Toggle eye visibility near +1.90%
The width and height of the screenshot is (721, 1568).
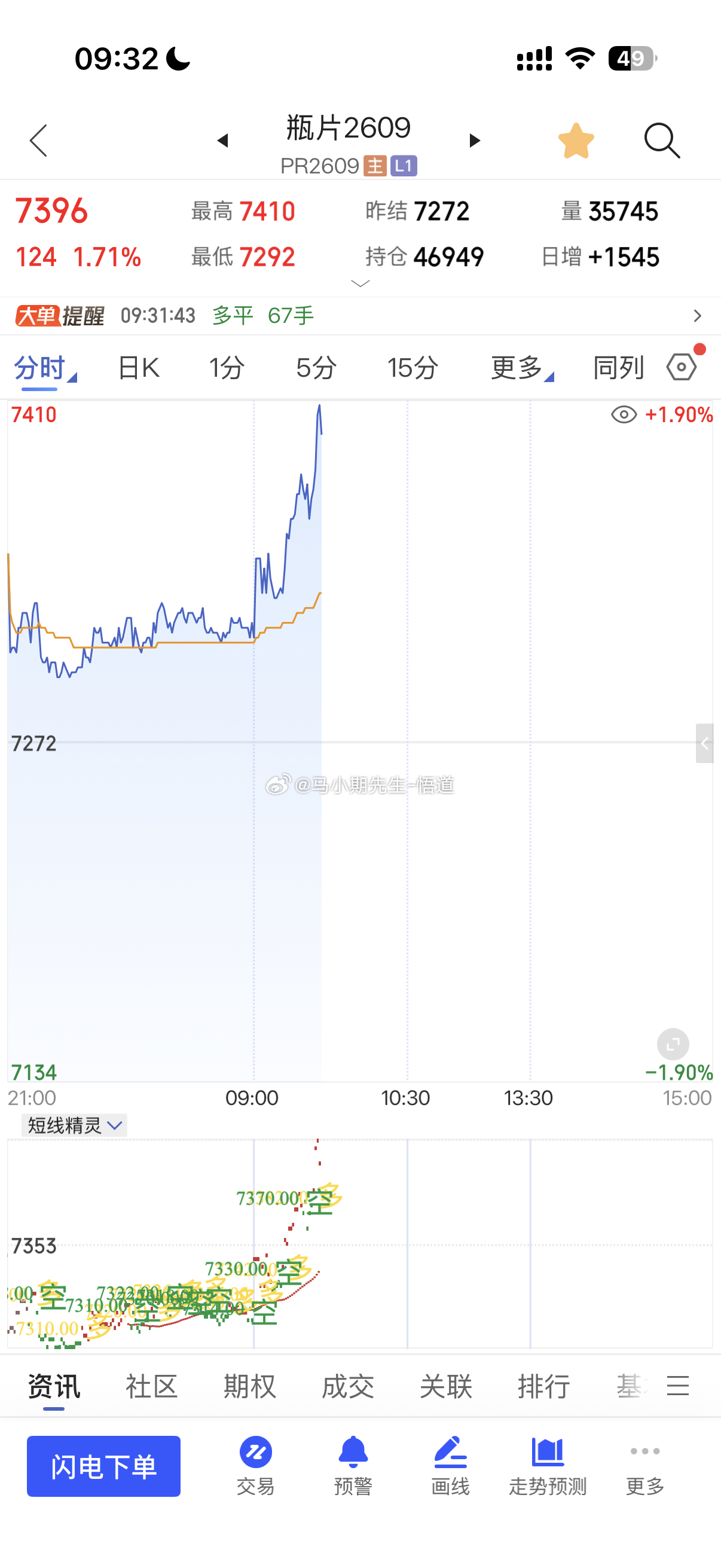pyautogui.click(x=624, y=414)
